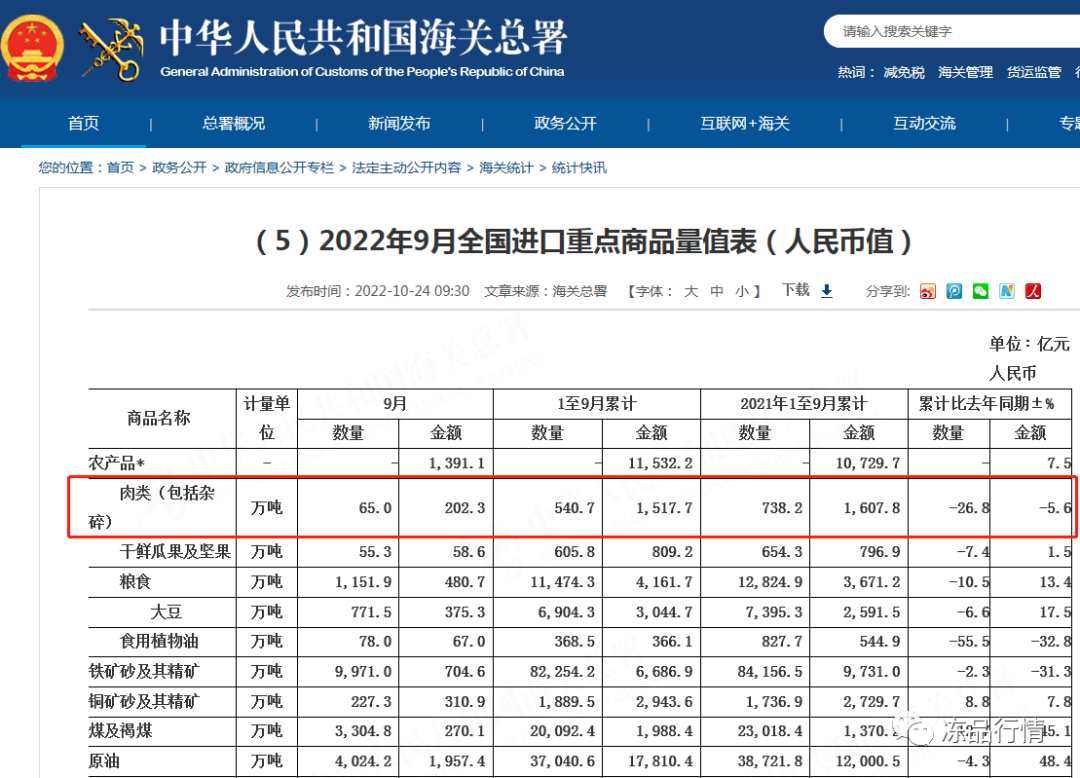Viewport: 1080px width, 778px height.
Task: Share article to WeChat
Action: coord(980,291)
